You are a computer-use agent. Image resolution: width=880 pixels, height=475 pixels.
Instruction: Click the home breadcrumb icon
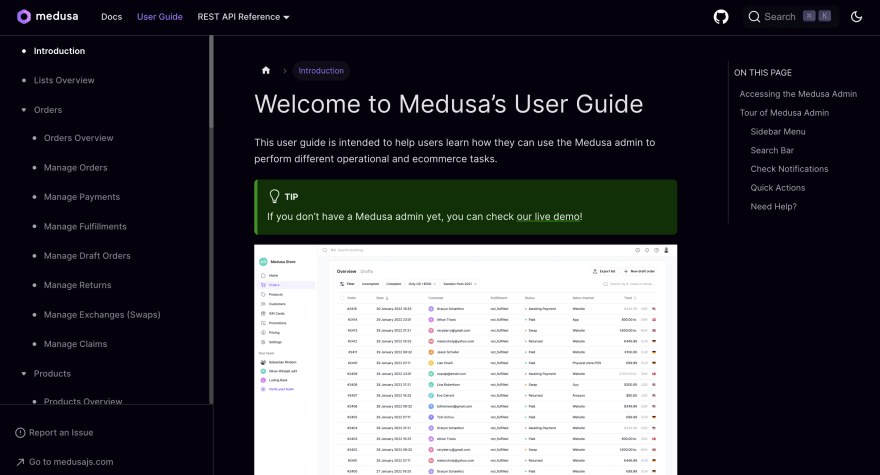click(x=266, y=71)
